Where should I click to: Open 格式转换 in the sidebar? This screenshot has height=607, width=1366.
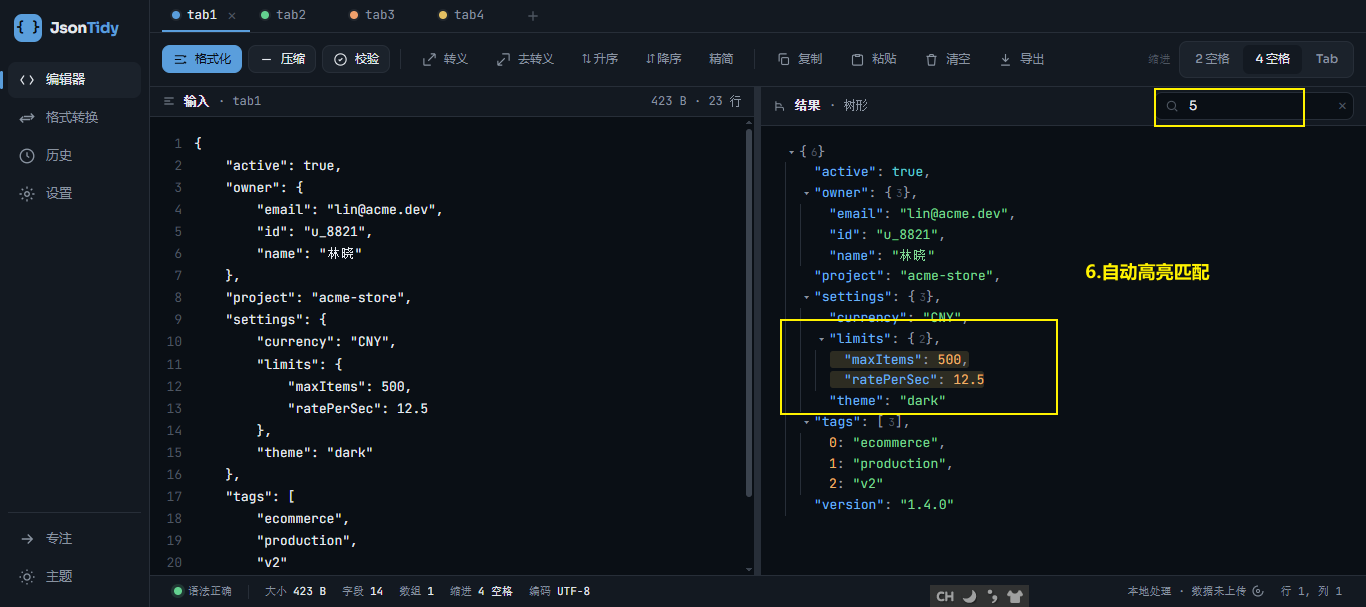tap(74, 117)
